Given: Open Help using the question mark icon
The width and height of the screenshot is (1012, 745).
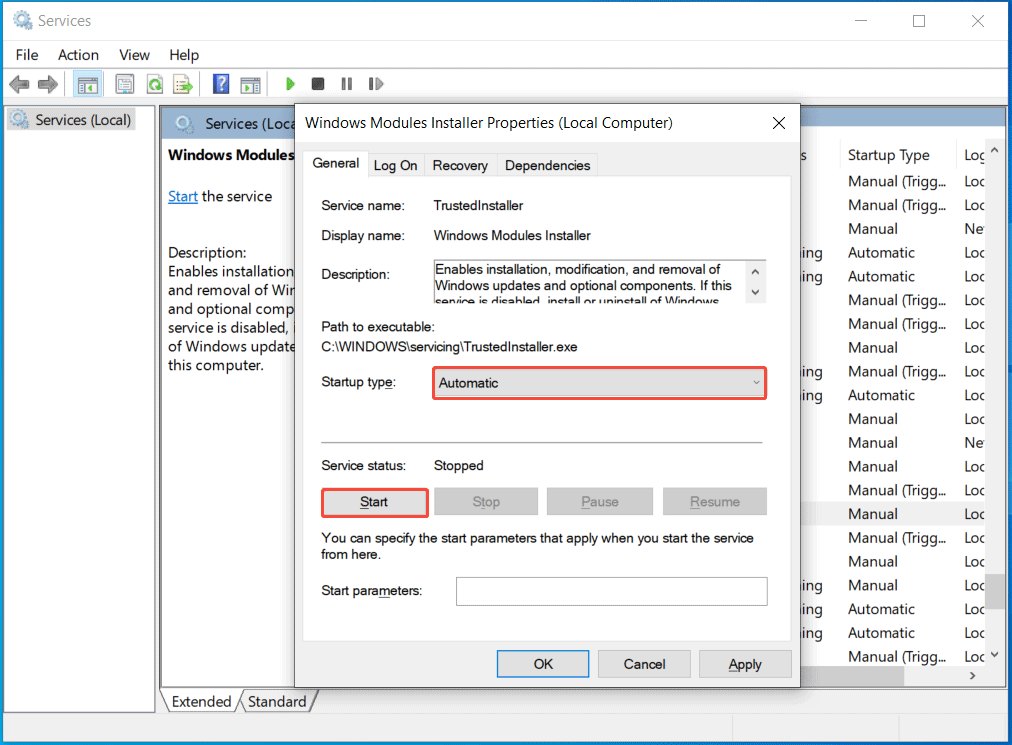Looking at the screenshot, I should [221, 83].
